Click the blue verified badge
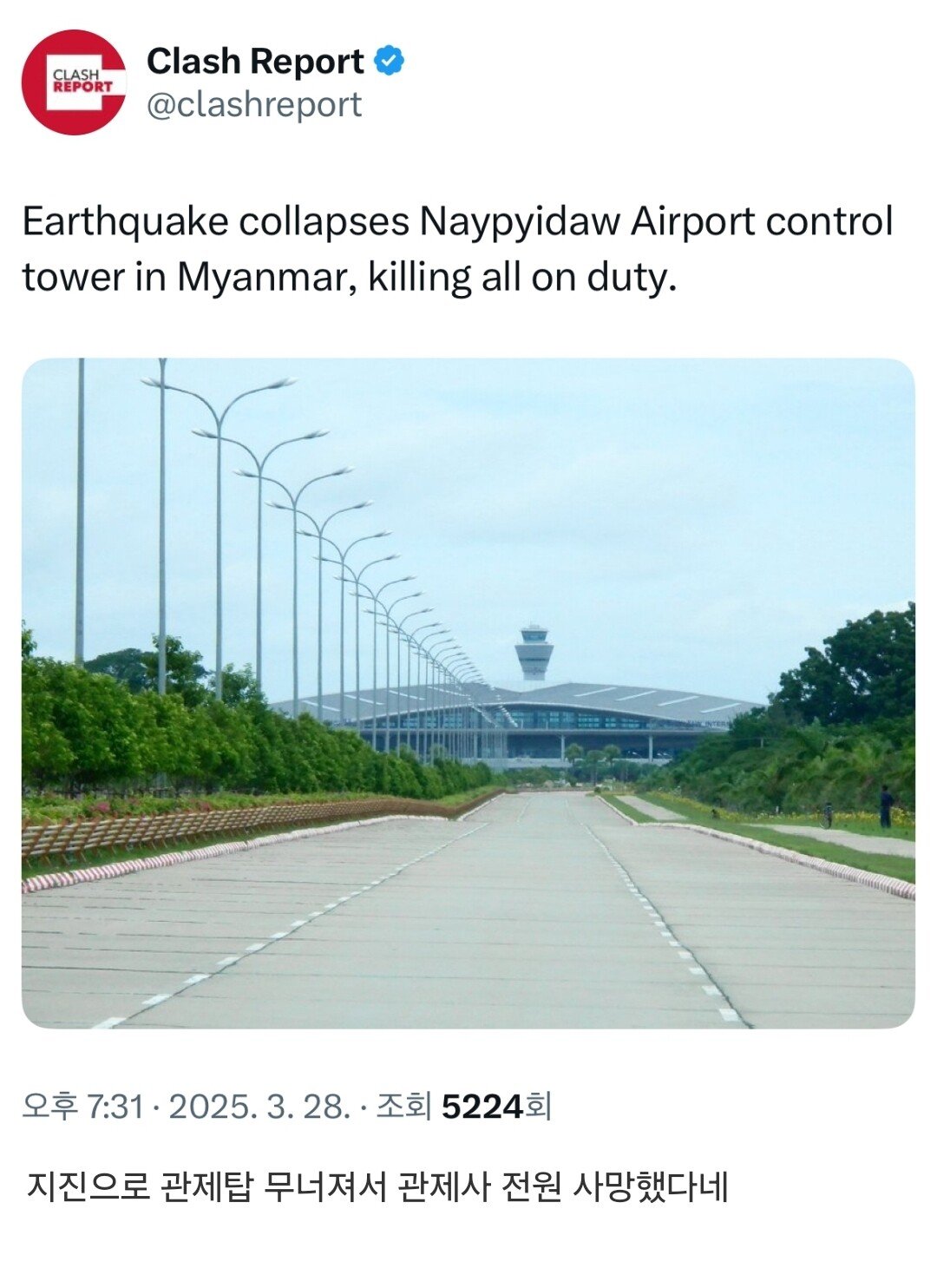This screenshot has width=937, height=1288. (x=389, y=62)
